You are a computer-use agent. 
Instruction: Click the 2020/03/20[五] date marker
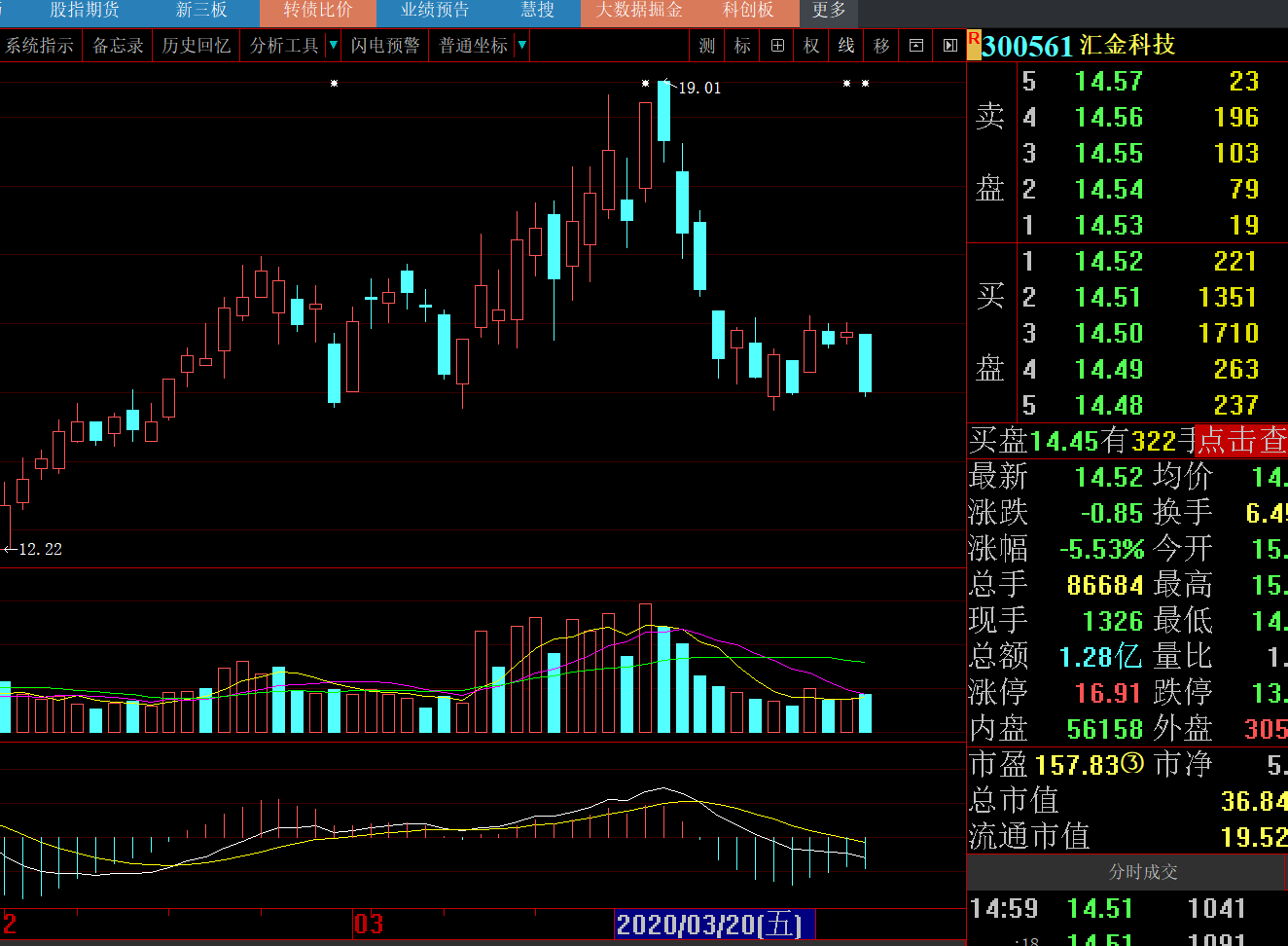pyautogui.click(x=715, y=925)
